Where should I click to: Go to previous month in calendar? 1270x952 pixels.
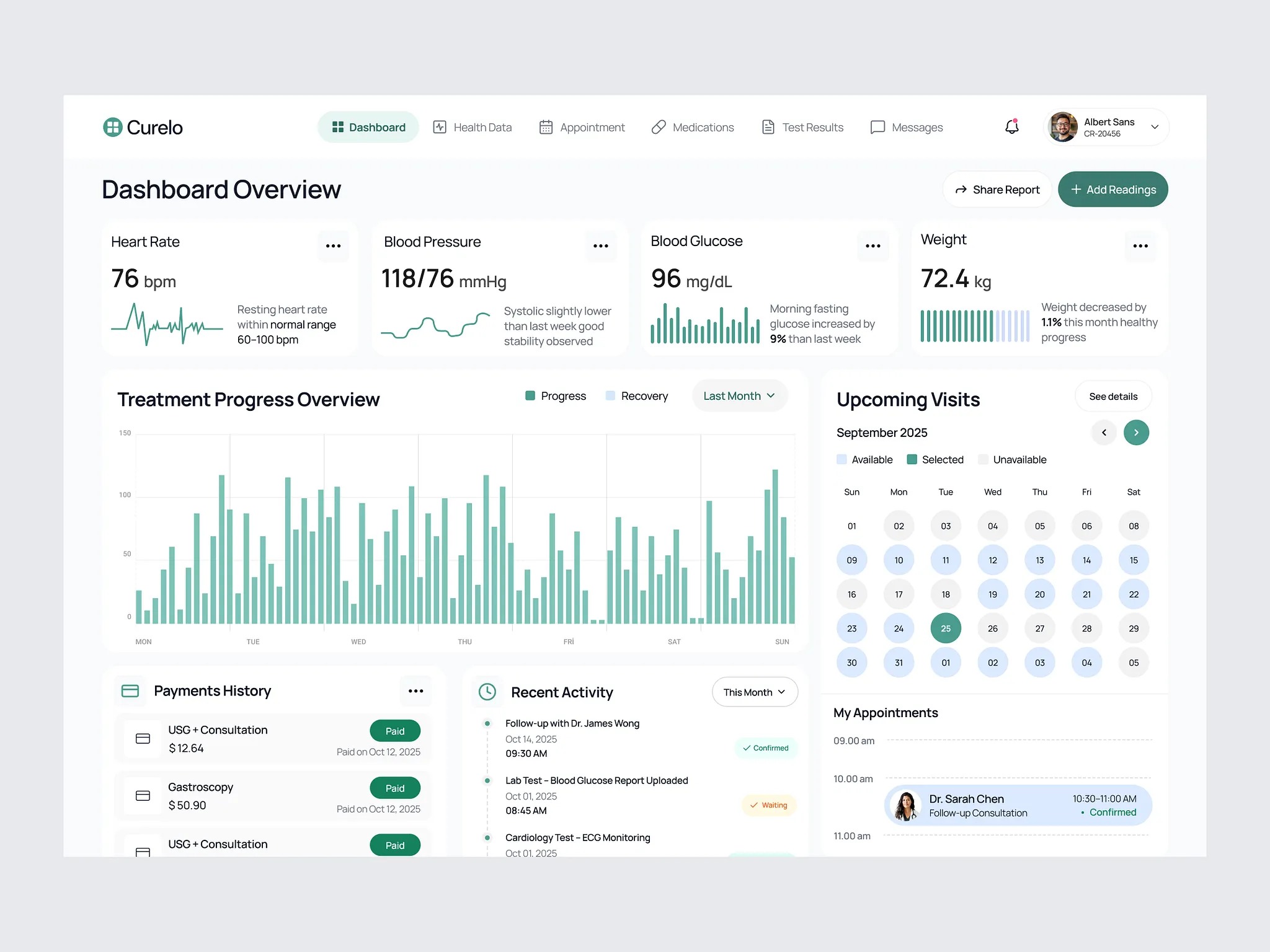coord(1104,433)
